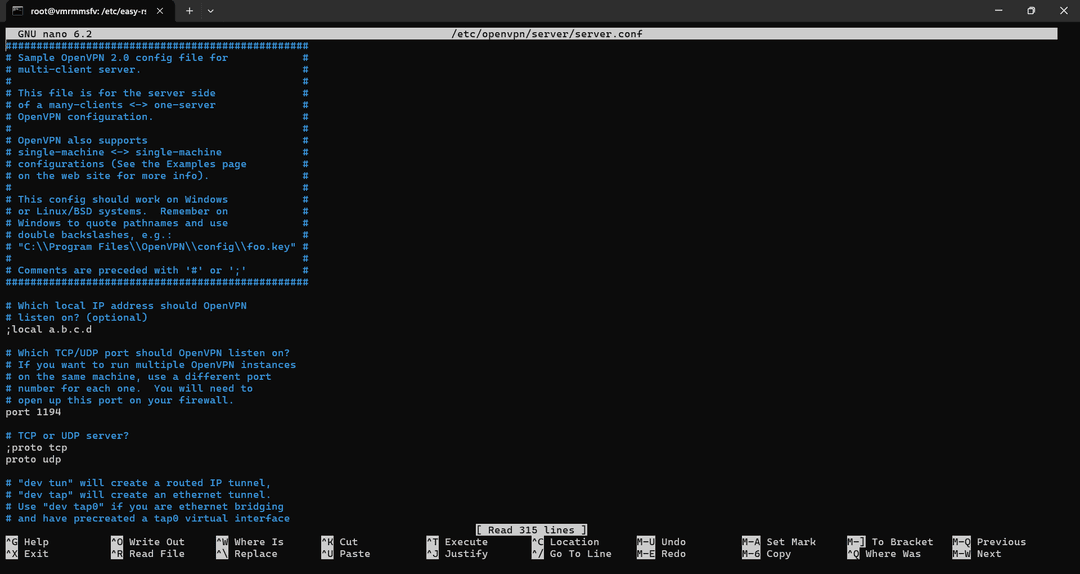Click the M-W Next shortcut
This screenshot has width=1080, height=574.
977,553
